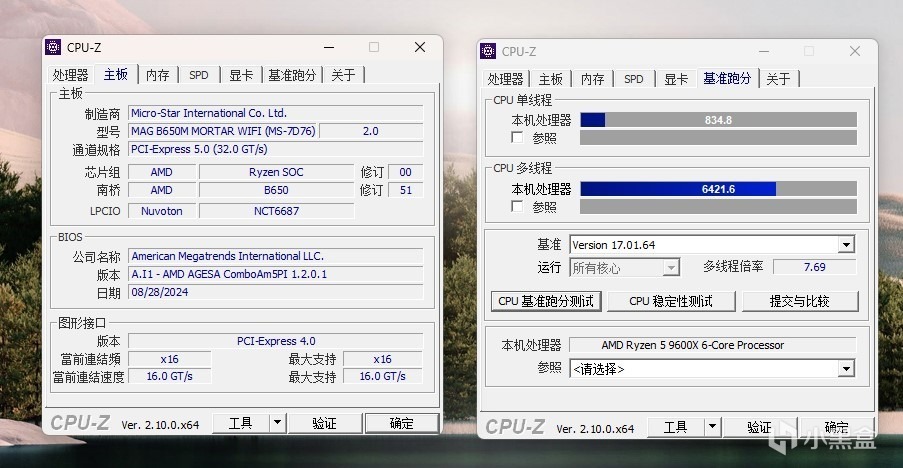Open 主板 tab in right window
This screenshot has width=903, height=468.
click(x=550, y=79)
